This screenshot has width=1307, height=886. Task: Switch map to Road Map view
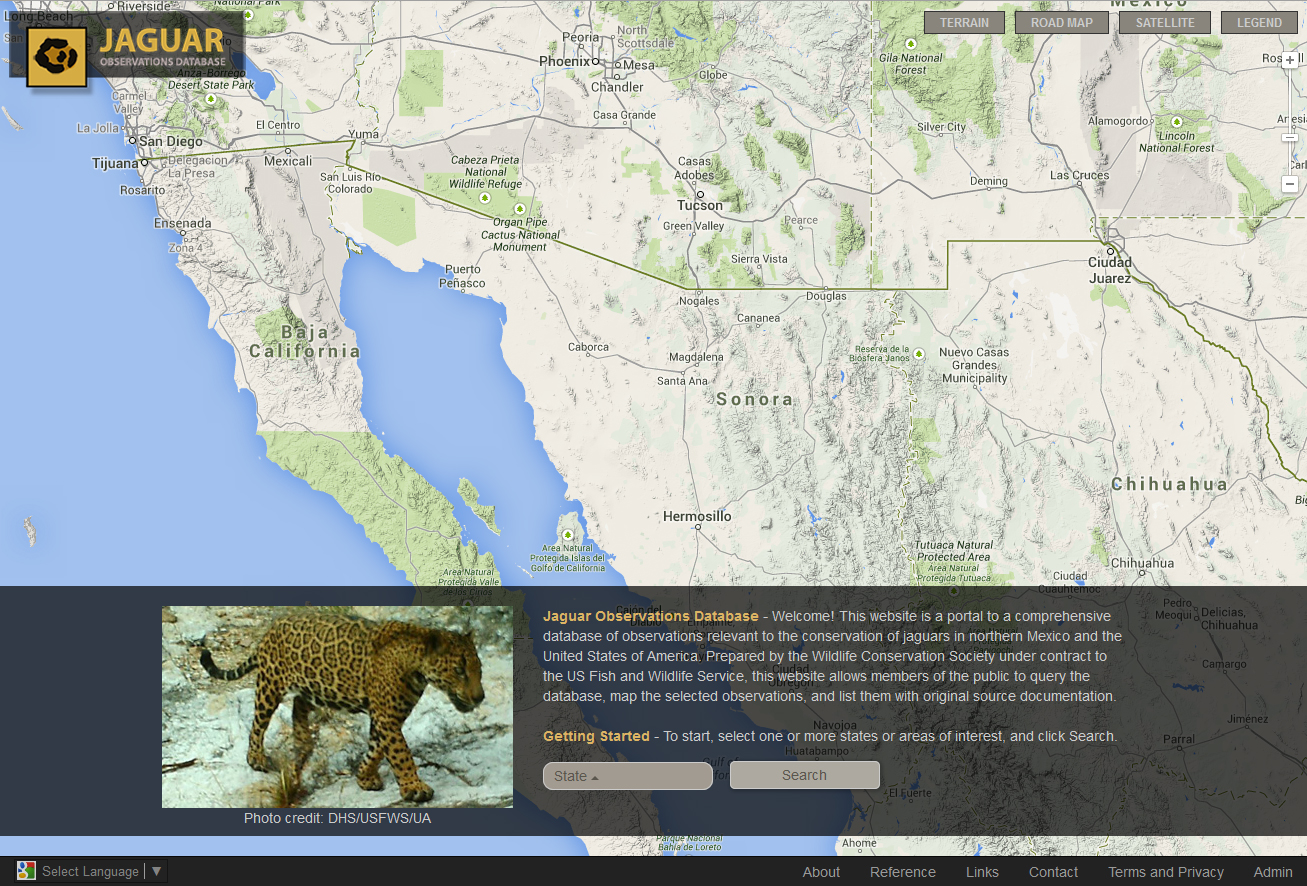click(1062, 22)
